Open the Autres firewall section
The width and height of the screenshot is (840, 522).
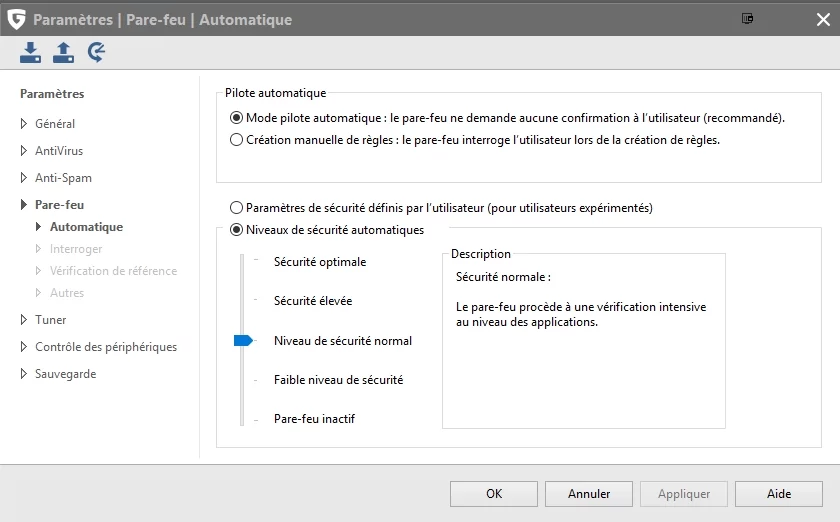[x=67, y=293]
